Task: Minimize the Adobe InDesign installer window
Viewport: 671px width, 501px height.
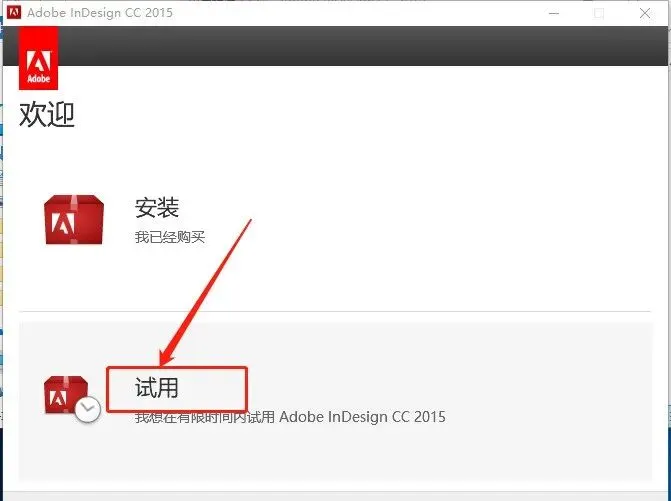Action: (x=554, y=13)
